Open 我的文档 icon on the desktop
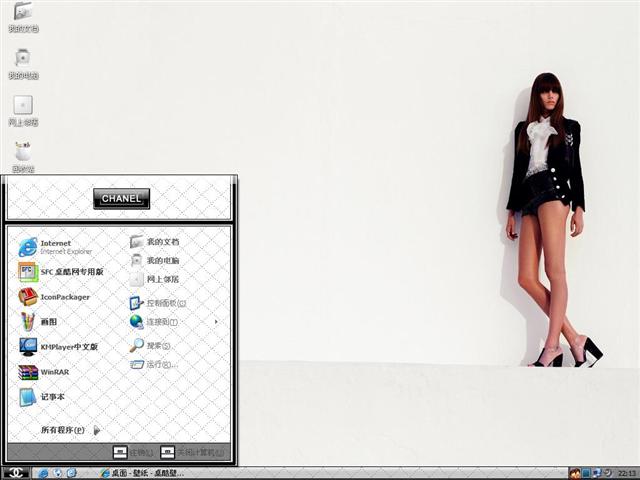 click(23, 17)
